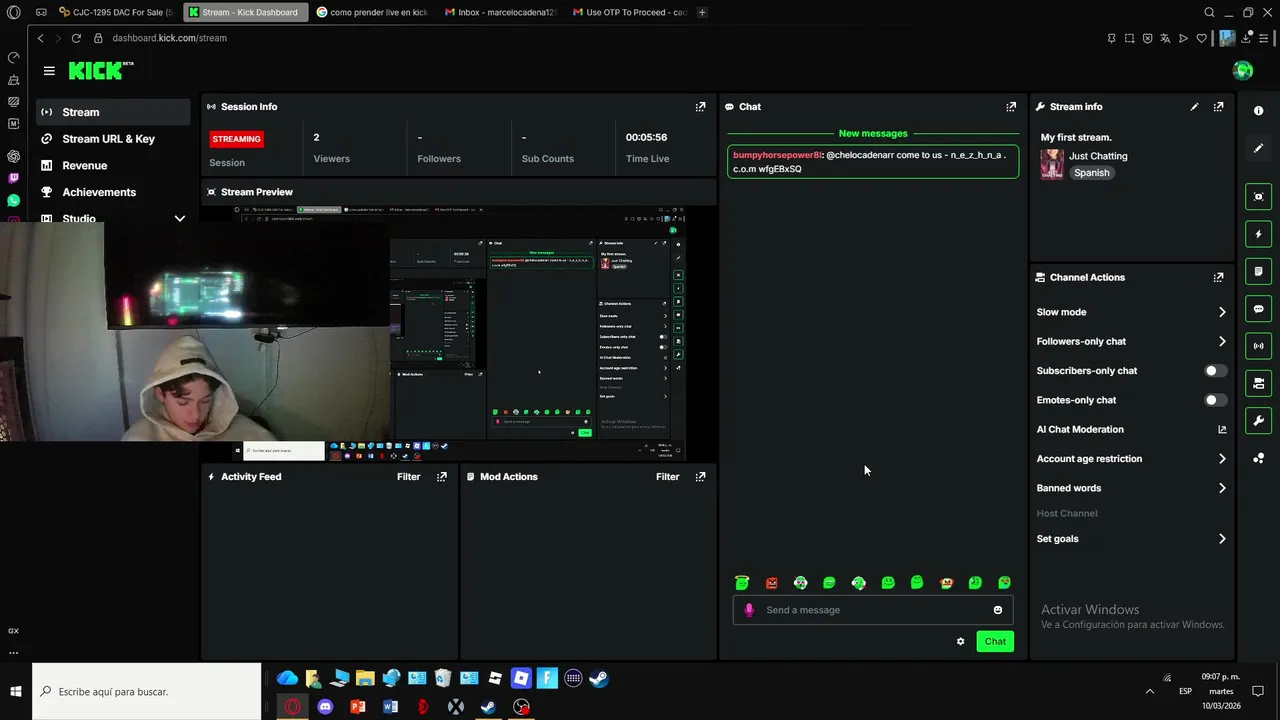This screenshot has width=1280, height=720.
Task: Pop out the Chat panel
Action: click(1011, 107)
